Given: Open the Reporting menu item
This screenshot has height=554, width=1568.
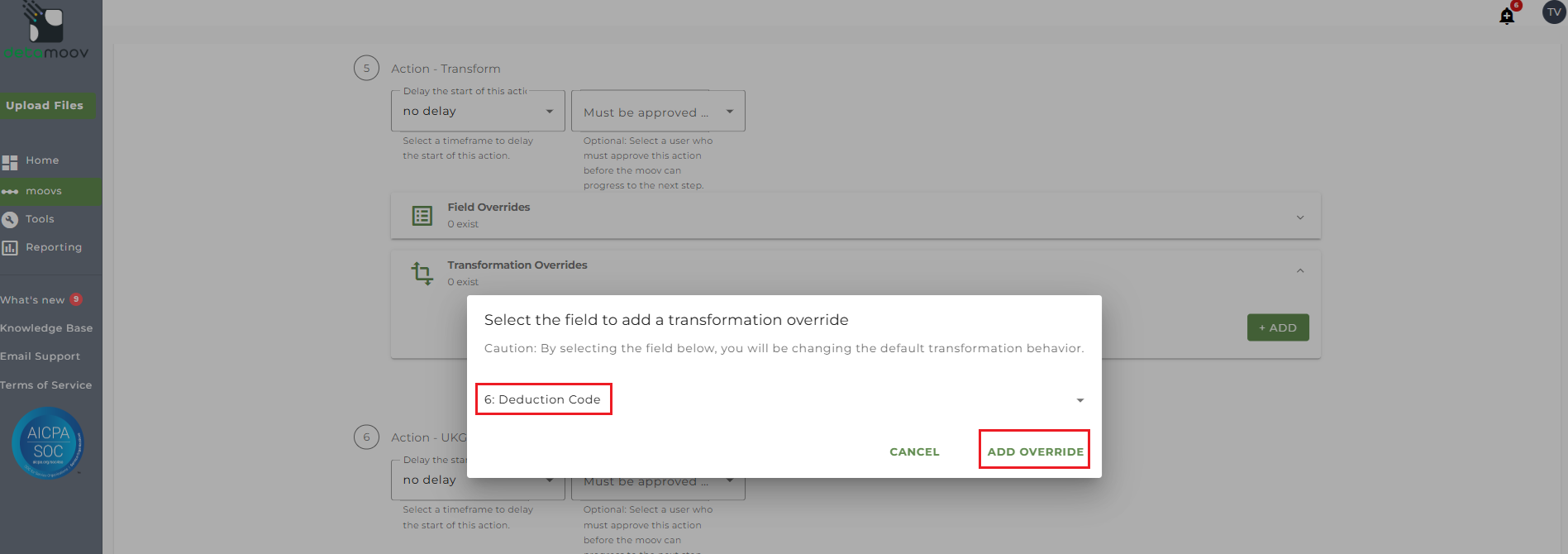Looking at the screenshot, I should 54,247.
